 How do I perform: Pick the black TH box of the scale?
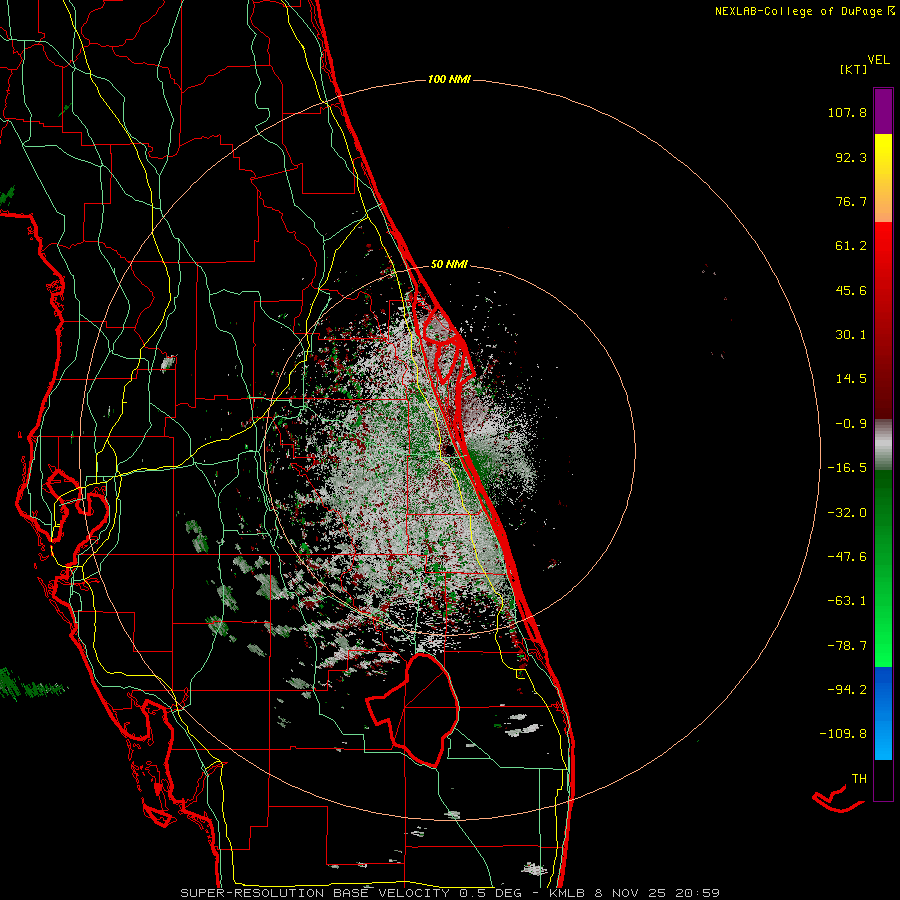click(883, 779)
